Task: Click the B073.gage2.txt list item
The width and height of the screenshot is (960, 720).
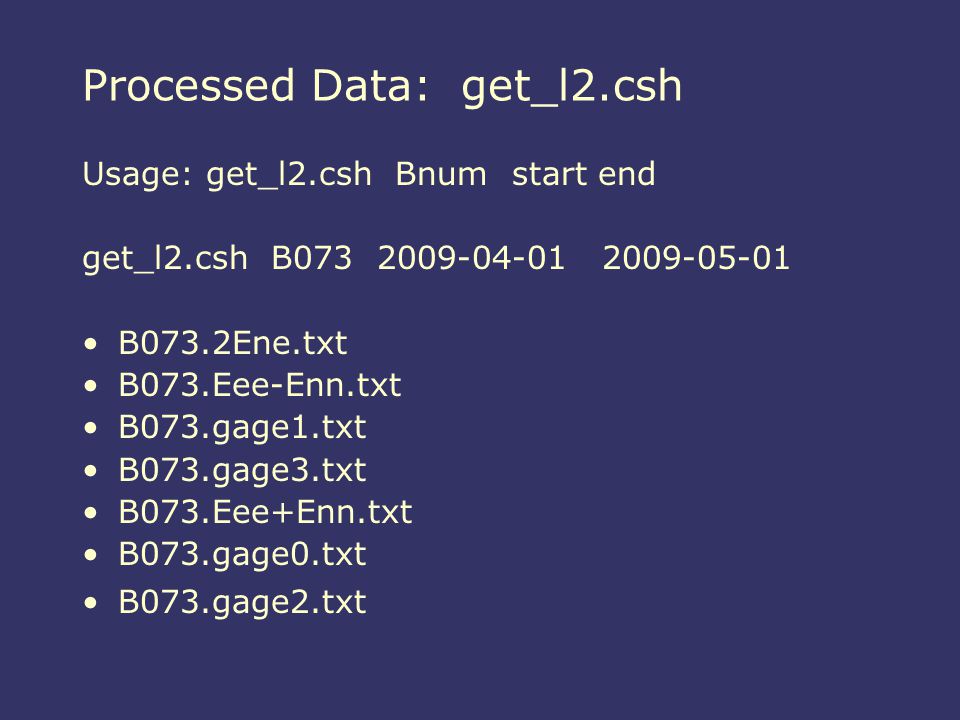Action: pos(242,602)
